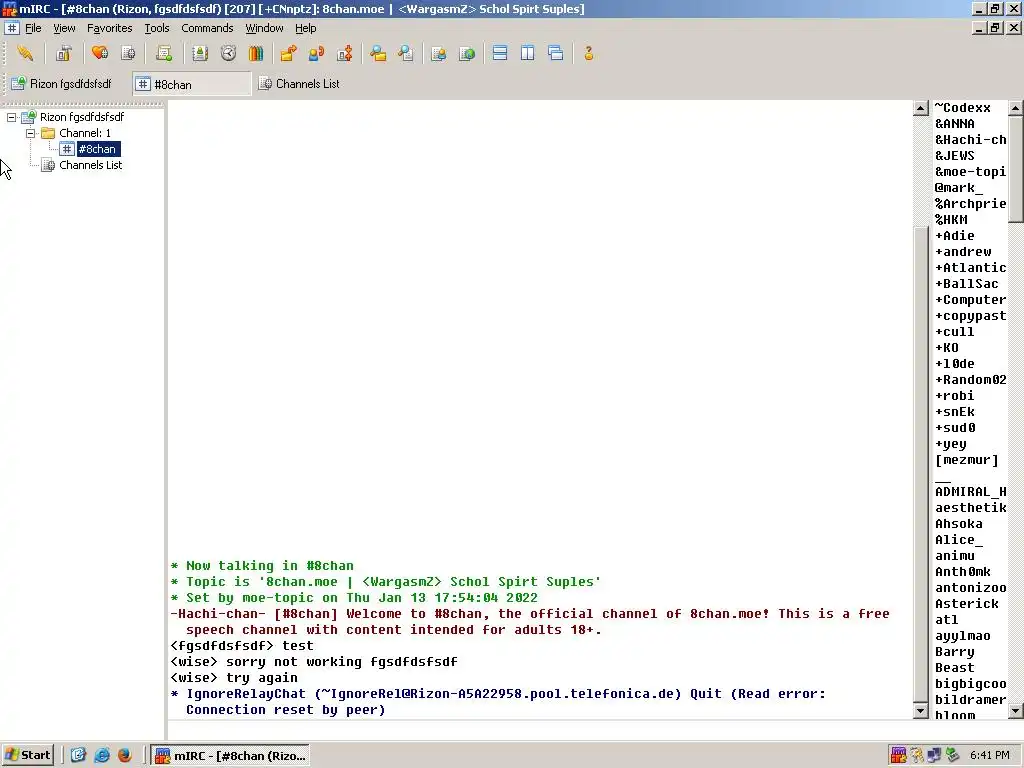Select Channels List in the tree

[x=91, y=165]
